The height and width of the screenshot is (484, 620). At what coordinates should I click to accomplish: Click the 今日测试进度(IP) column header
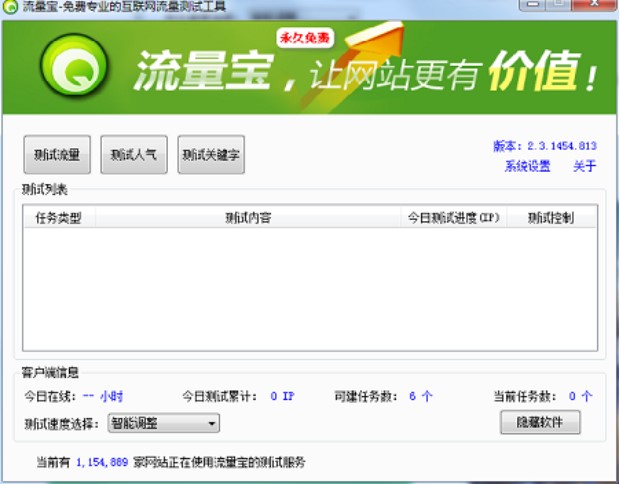[454, 217]
